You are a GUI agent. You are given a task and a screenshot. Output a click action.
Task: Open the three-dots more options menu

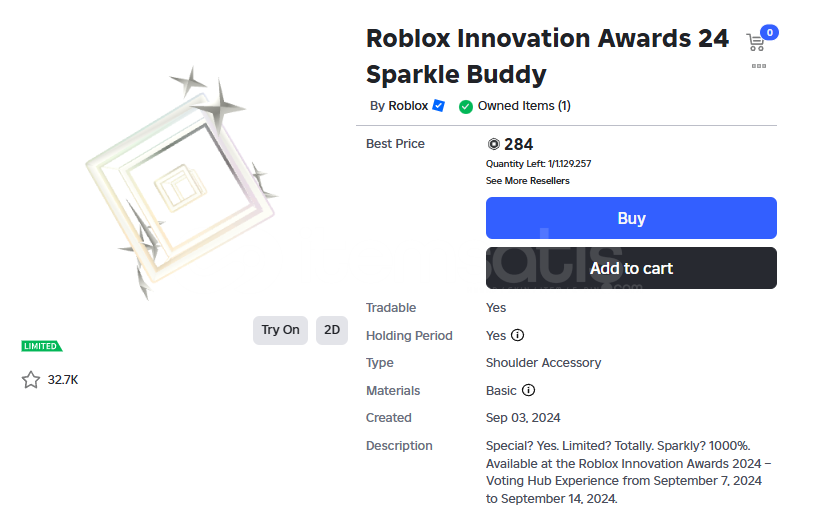tap(759, 66)
